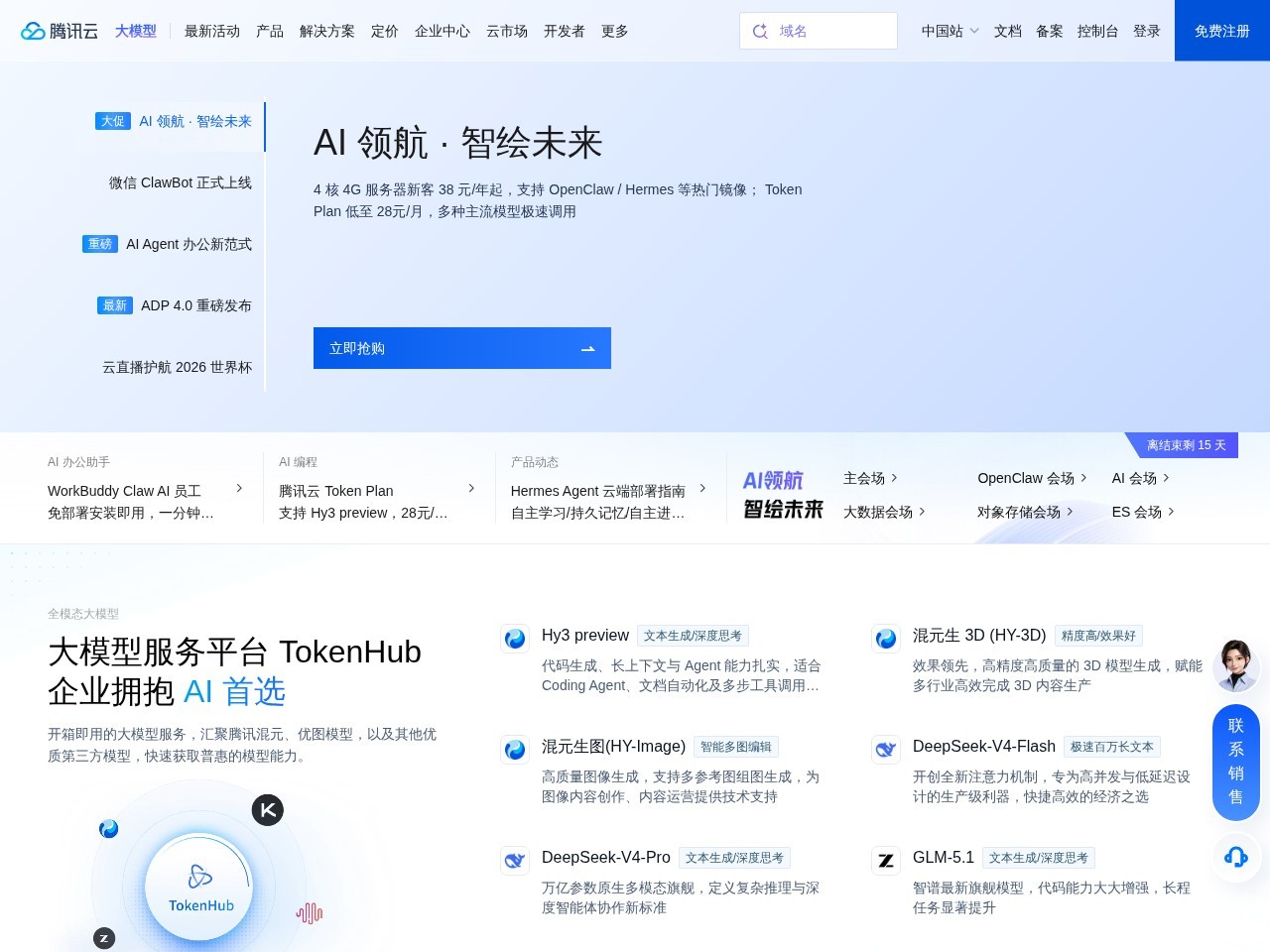Viewport: 1270px width, 952px height.
Task: Open the 大模型 nav menu
Action: tap(136, 31)
